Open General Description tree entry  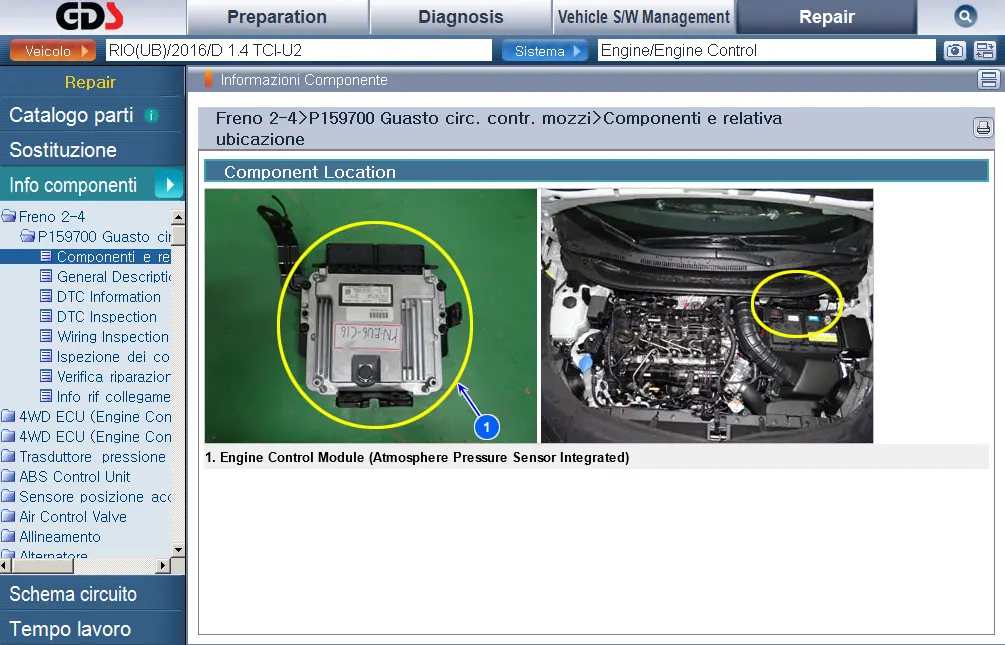(x=114, y=276)
